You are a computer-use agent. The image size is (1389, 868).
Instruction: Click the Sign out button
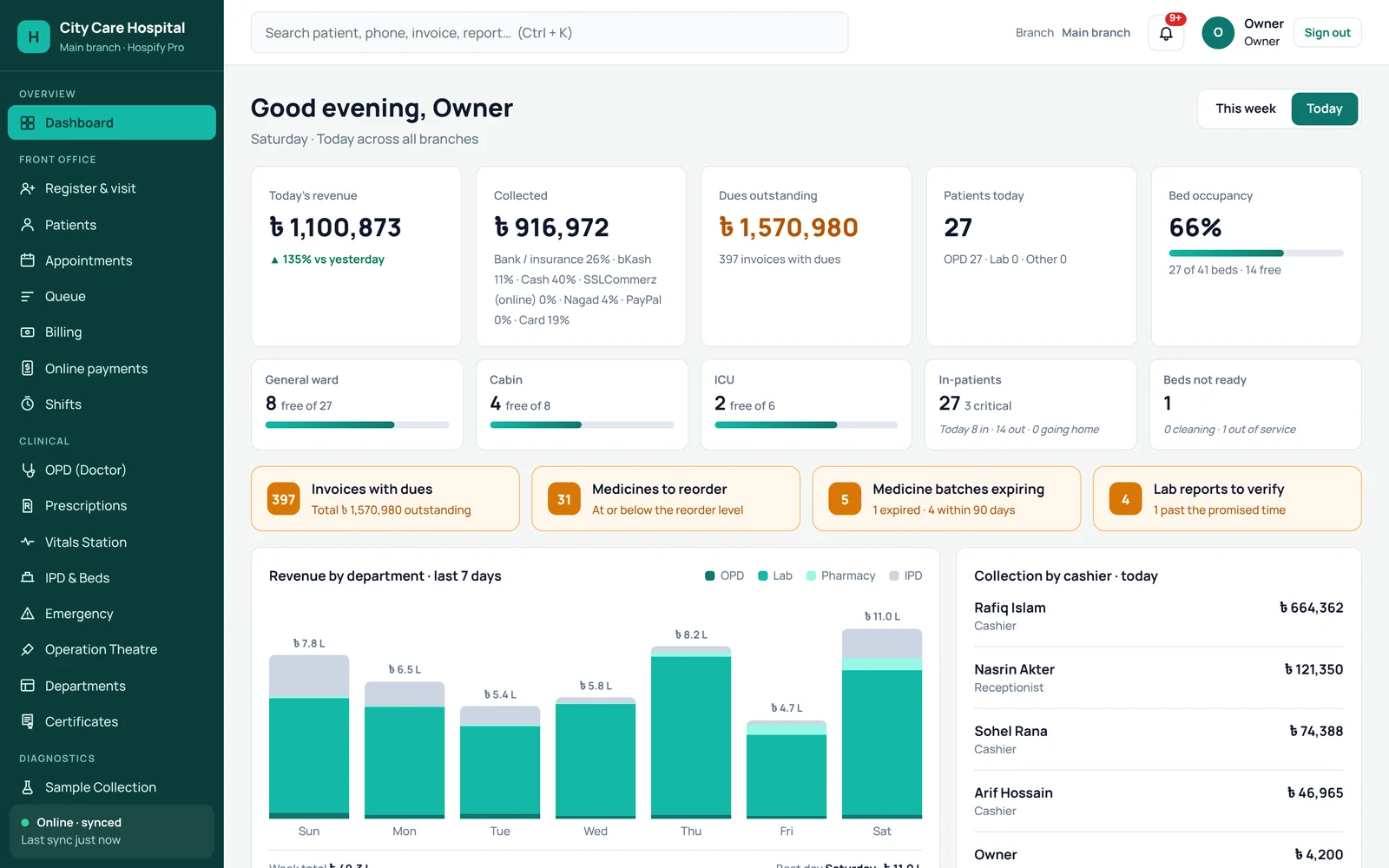click(1327, 33)
